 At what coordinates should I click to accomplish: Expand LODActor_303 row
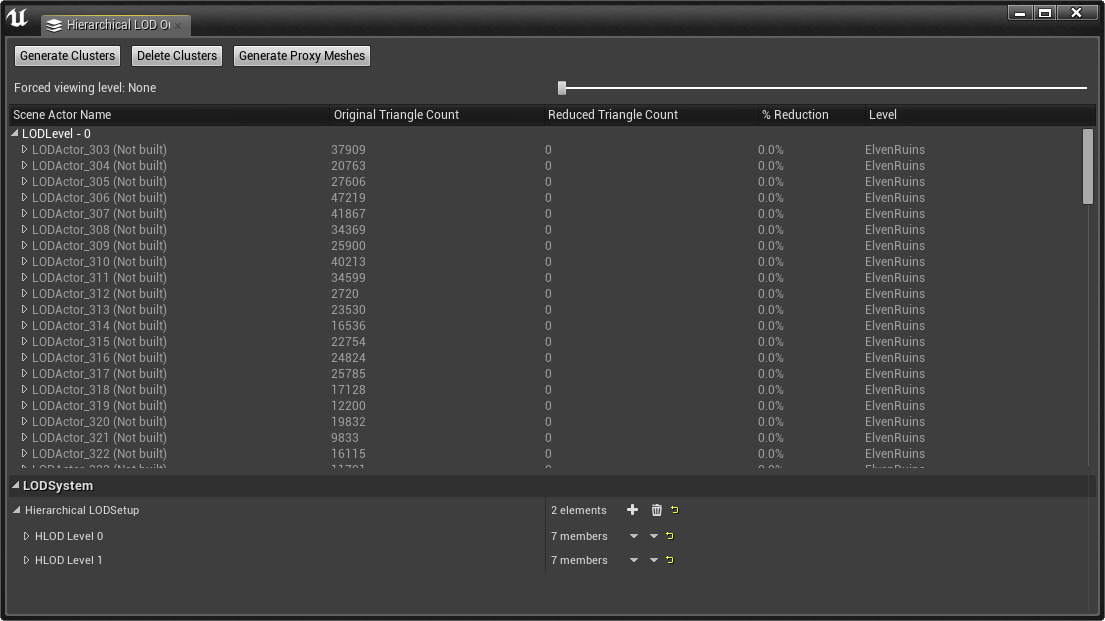tap(25, 149)
